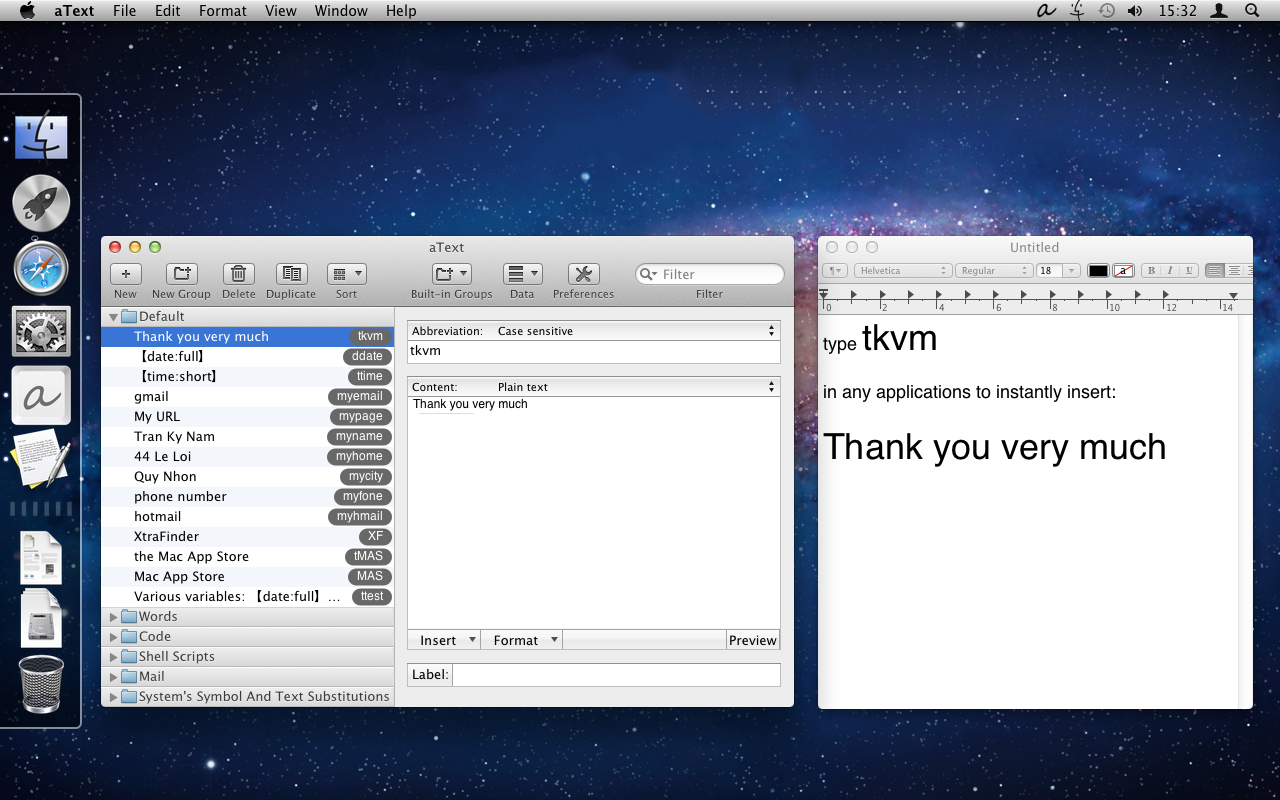The width and height of the screenshot is (1280, 800).
Task: Open the Format pull-down in aText editor
Action: click(x=522, y=640)
